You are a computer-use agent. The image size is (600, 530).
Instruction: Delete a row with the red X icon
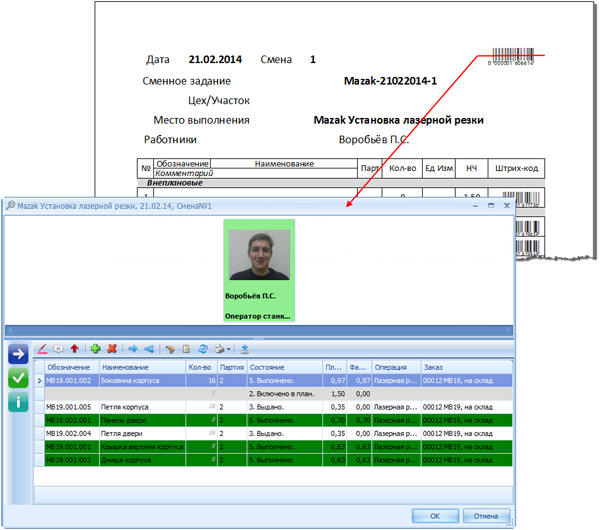pyautogui.click(x=112, y=349)
